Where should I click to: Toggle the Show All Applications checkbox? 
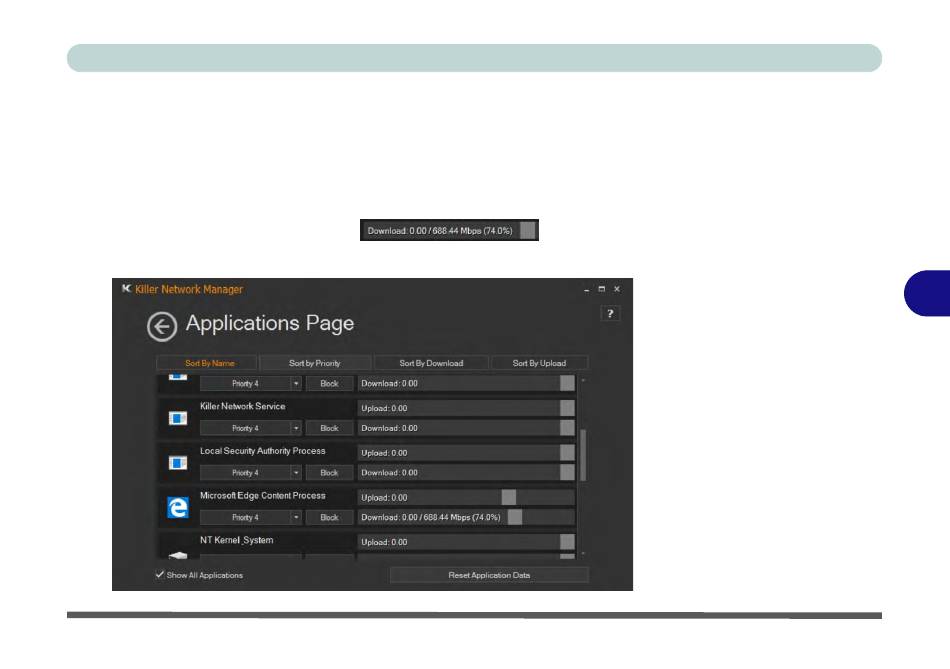pos(160,574)
